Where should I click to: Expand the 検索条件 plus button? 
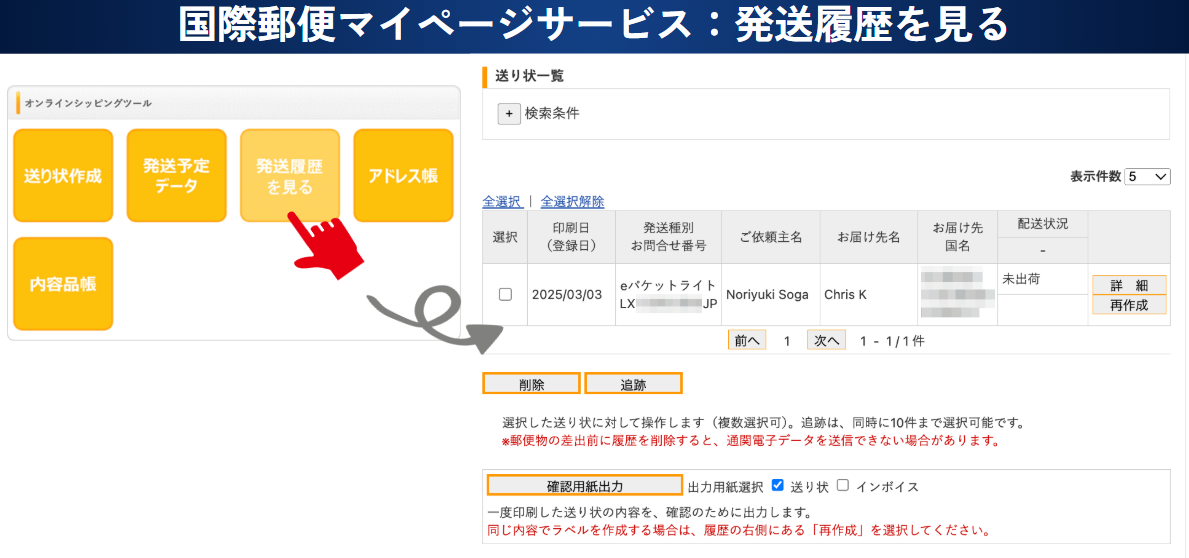(x=509, y=114)
